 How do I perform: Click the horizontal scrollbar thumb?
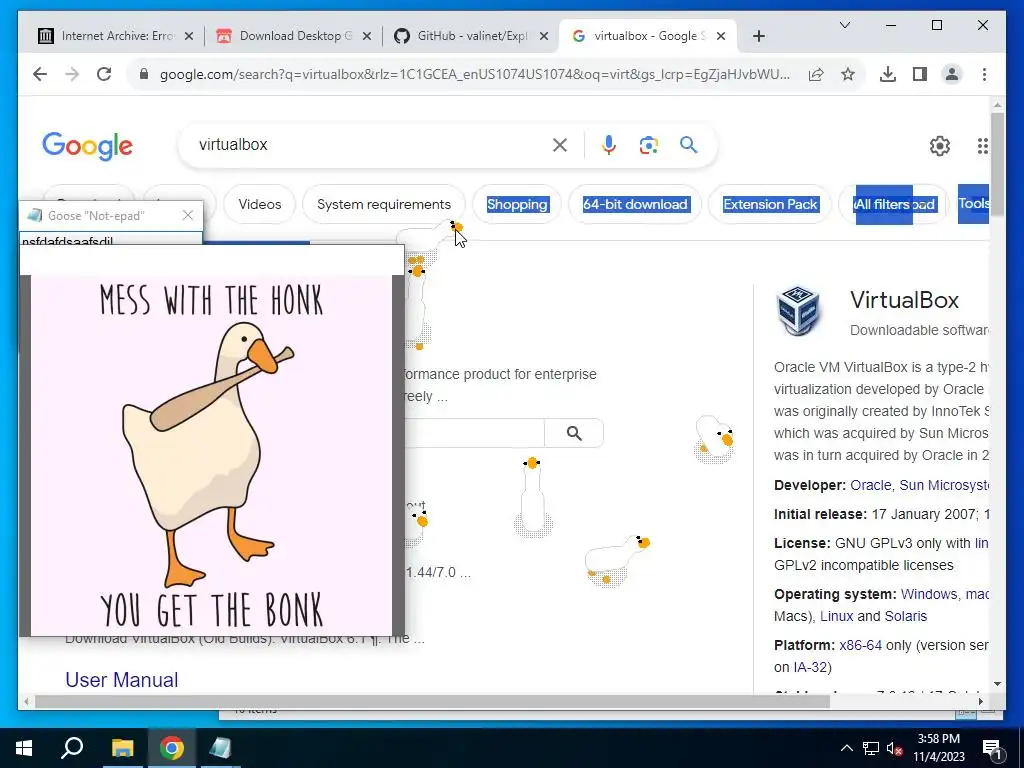point(432,701)
